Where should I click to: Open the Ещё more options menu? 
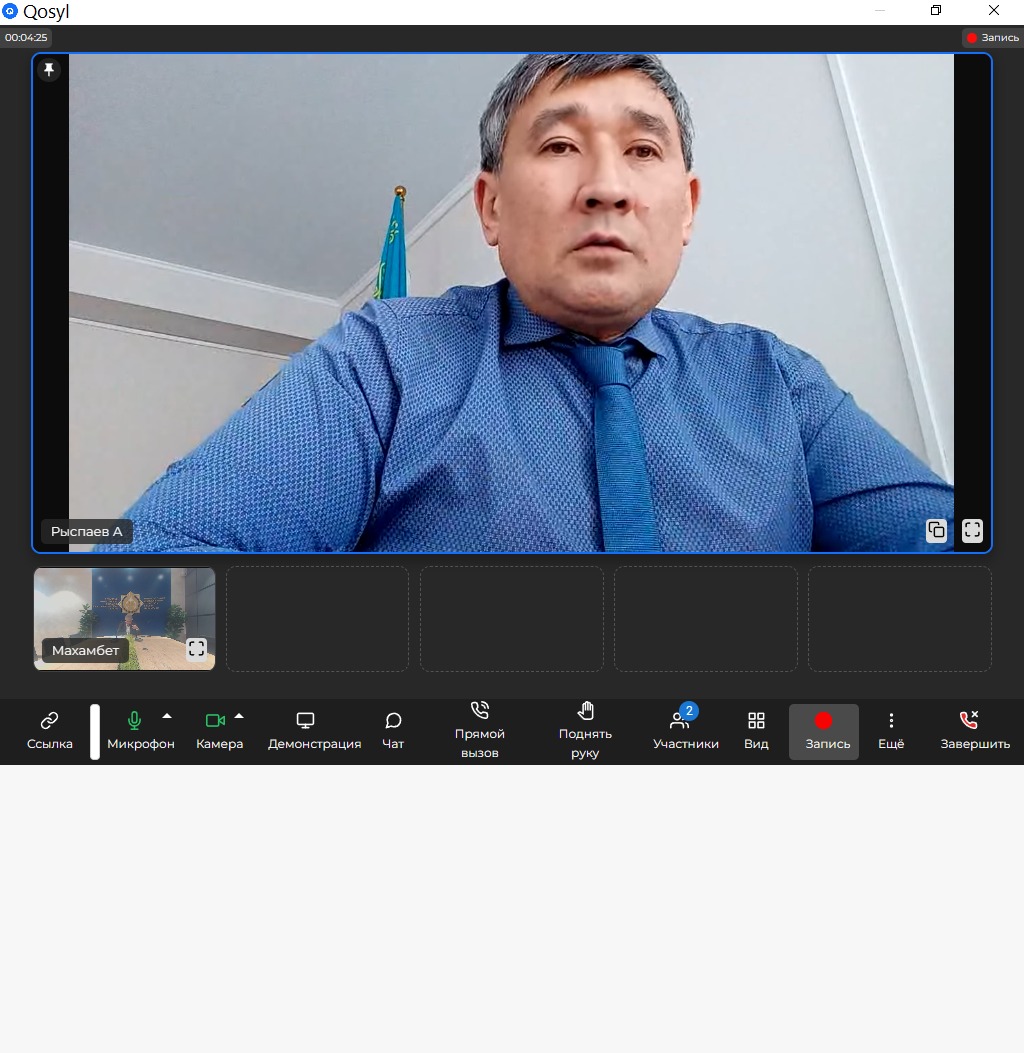click(x=891, y=721)
